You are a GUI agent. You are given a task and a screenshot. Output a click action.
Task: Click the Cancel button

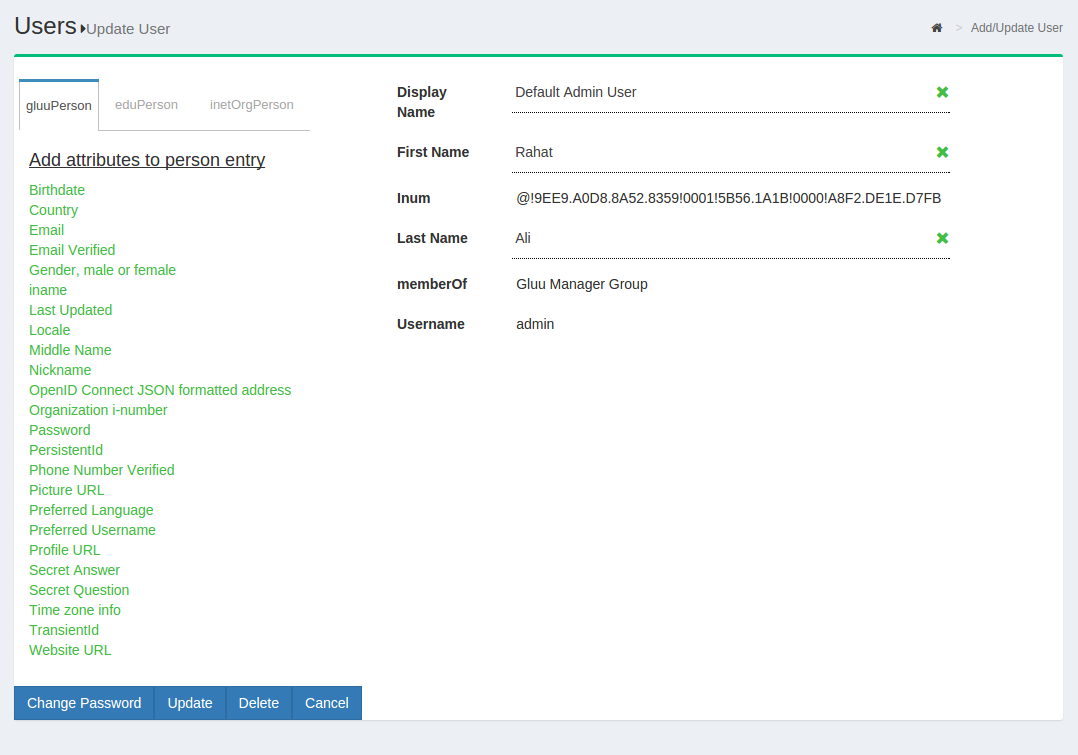coord(326,703)
